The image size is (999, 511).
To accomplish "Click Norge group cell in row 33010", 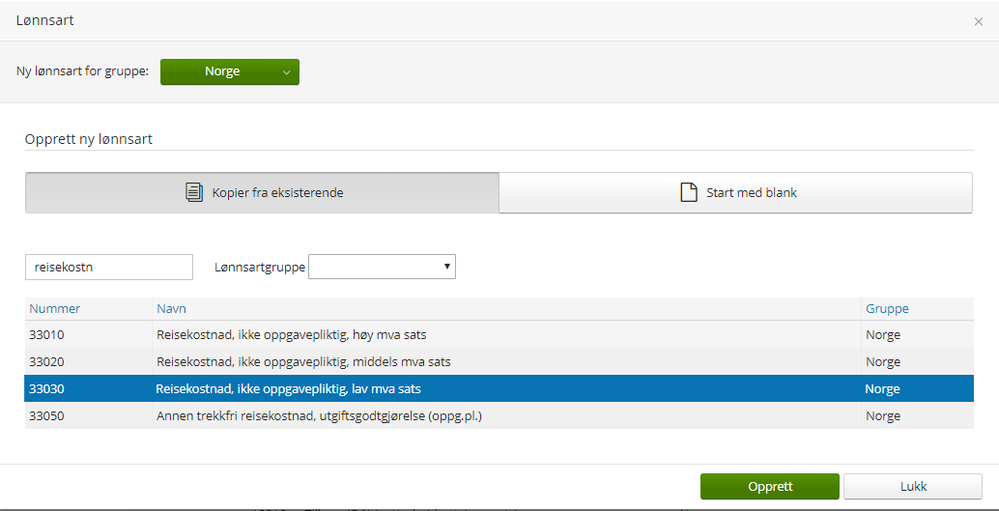I will pyautogui.click(x=883, y=335).
